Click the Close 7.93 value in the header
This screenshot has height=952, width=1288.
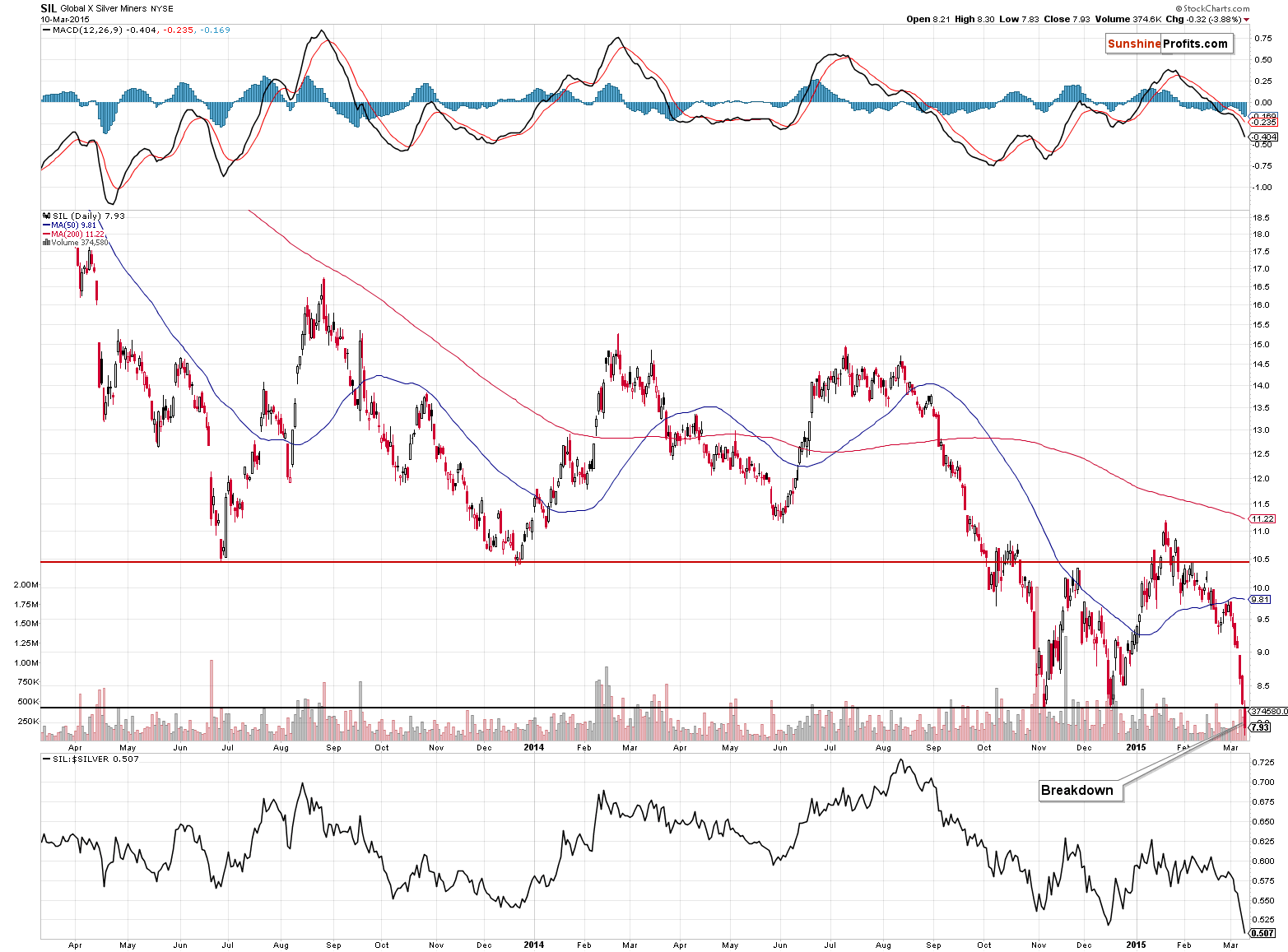1067,19
